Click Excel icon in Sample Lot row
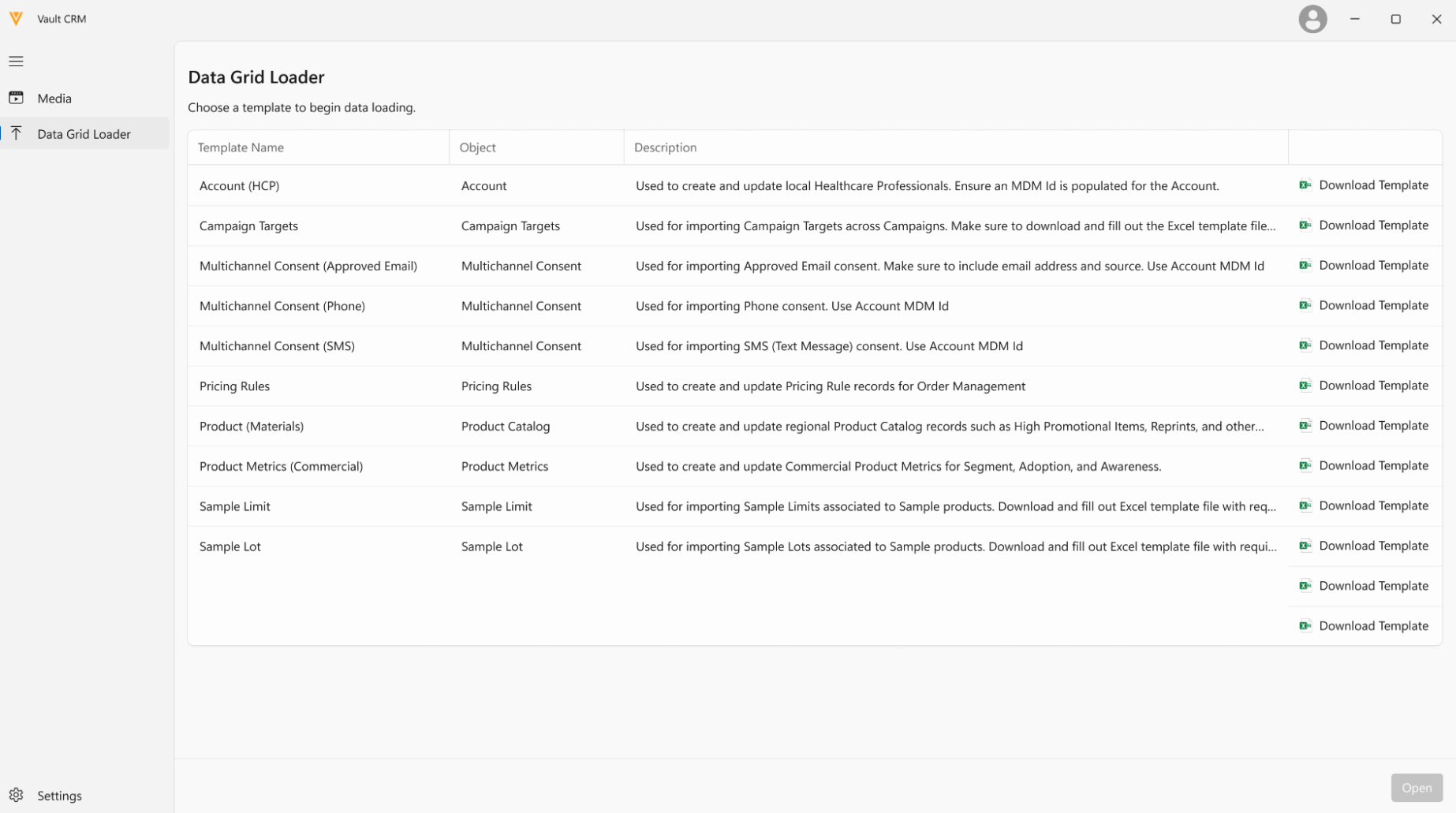1456x813 pixels. (1305, 546)
